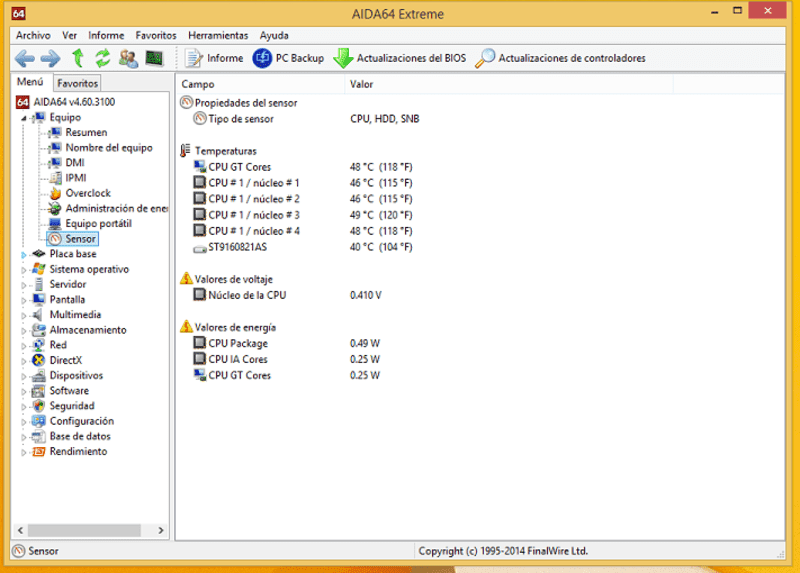Click the Valores de voltaje warning icon
The width and height of the screenshot is (800, 573).
pyautogui.click(x=186, y=279)
